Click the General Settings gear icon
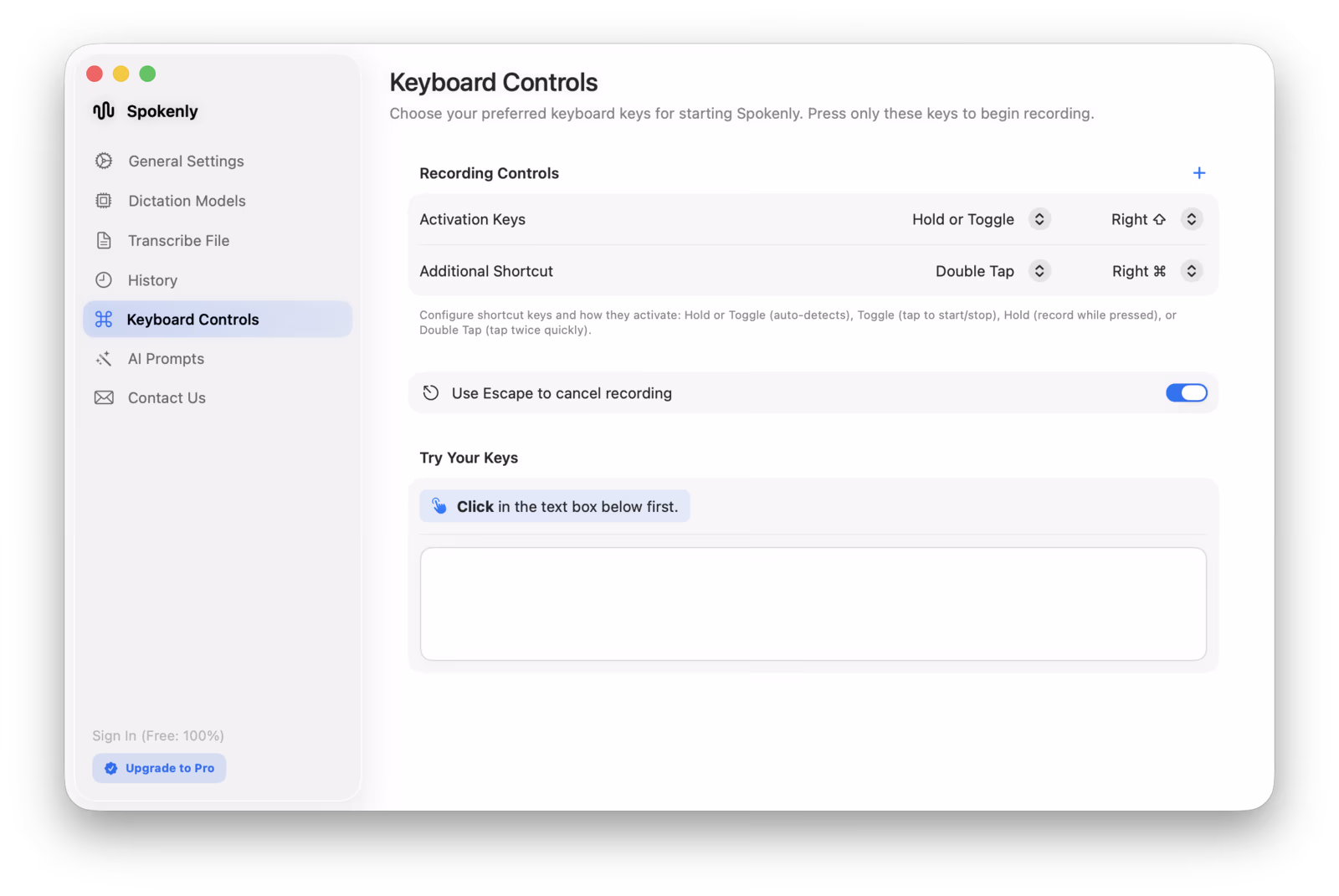Image resolution: width=1339 pixels, height=896 pixels. (104, 161)
